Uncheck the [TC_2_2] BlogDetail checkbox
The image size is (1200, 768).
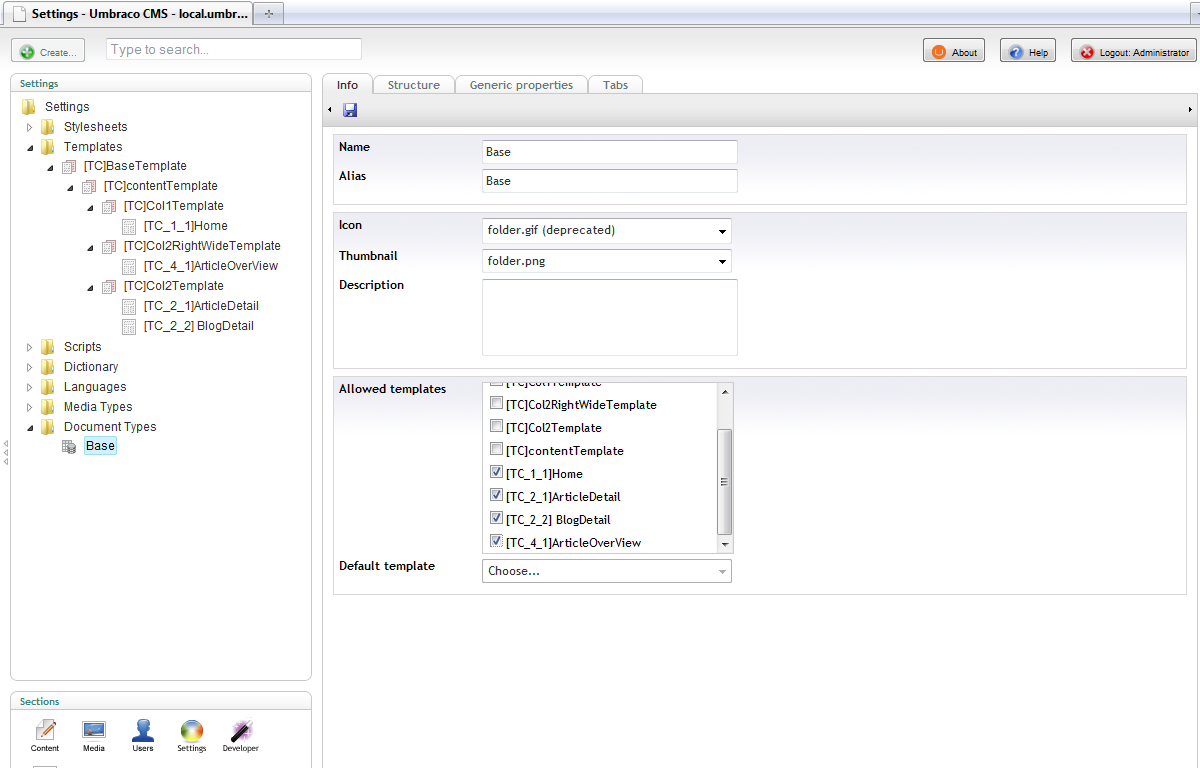tap(496, 518)
